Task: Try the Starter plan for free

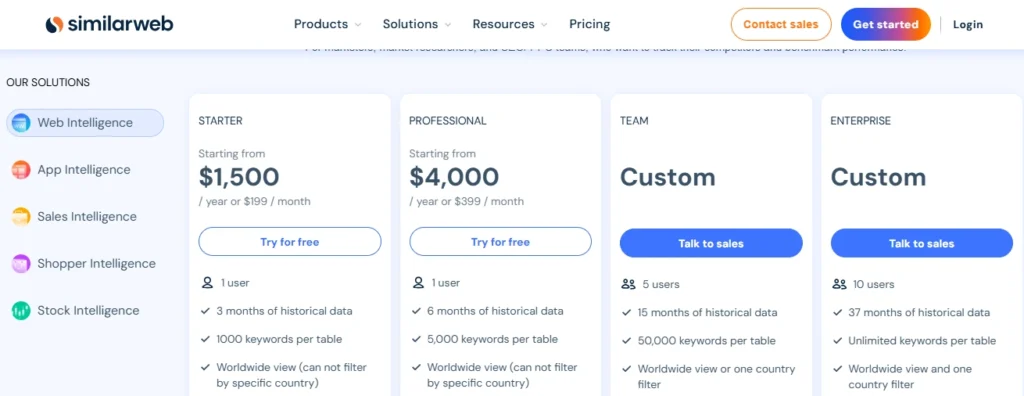Action: 290,242
